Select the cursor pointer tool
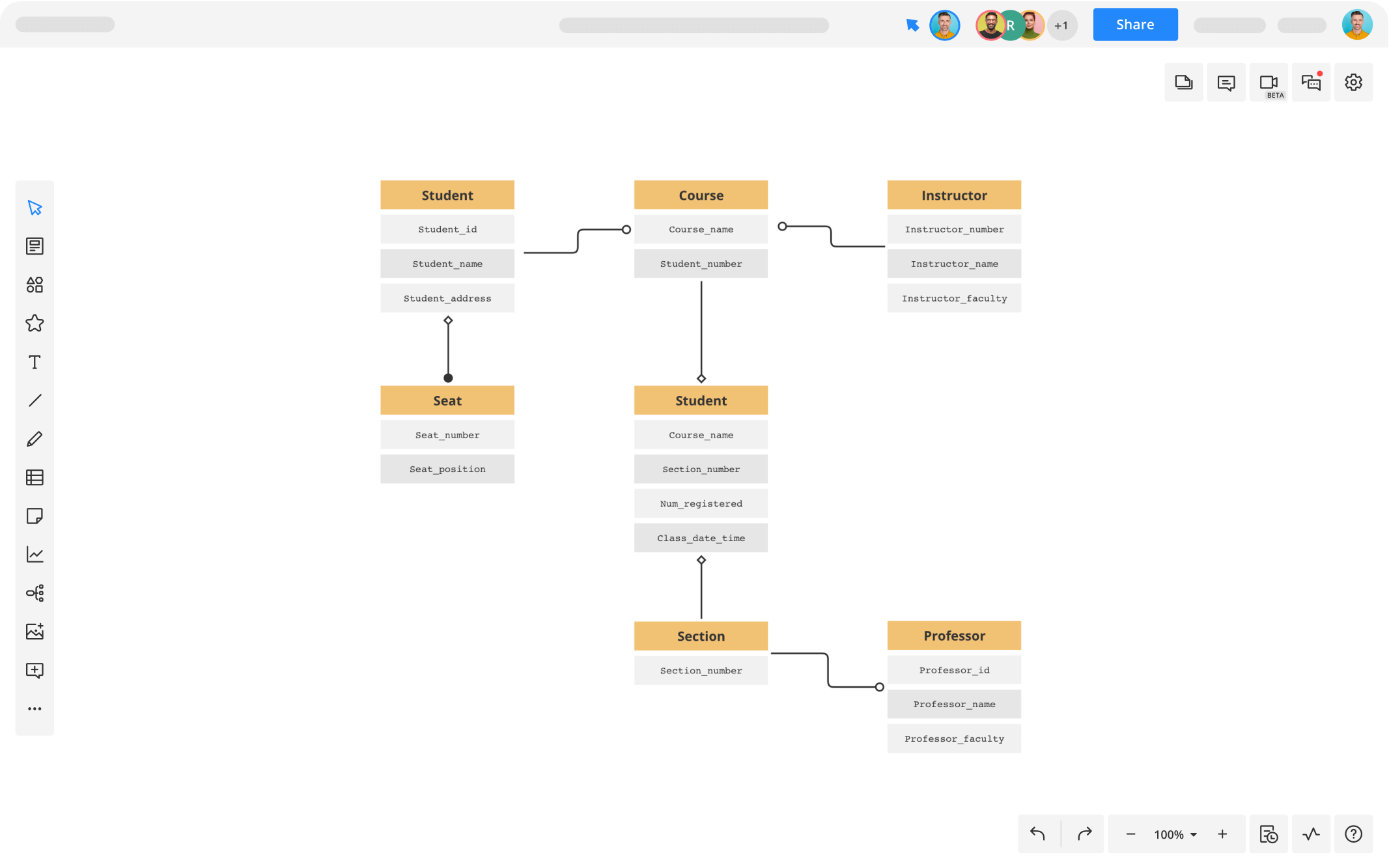The height and width of the screenshot is (868, 1389). [x=35, y=208]
